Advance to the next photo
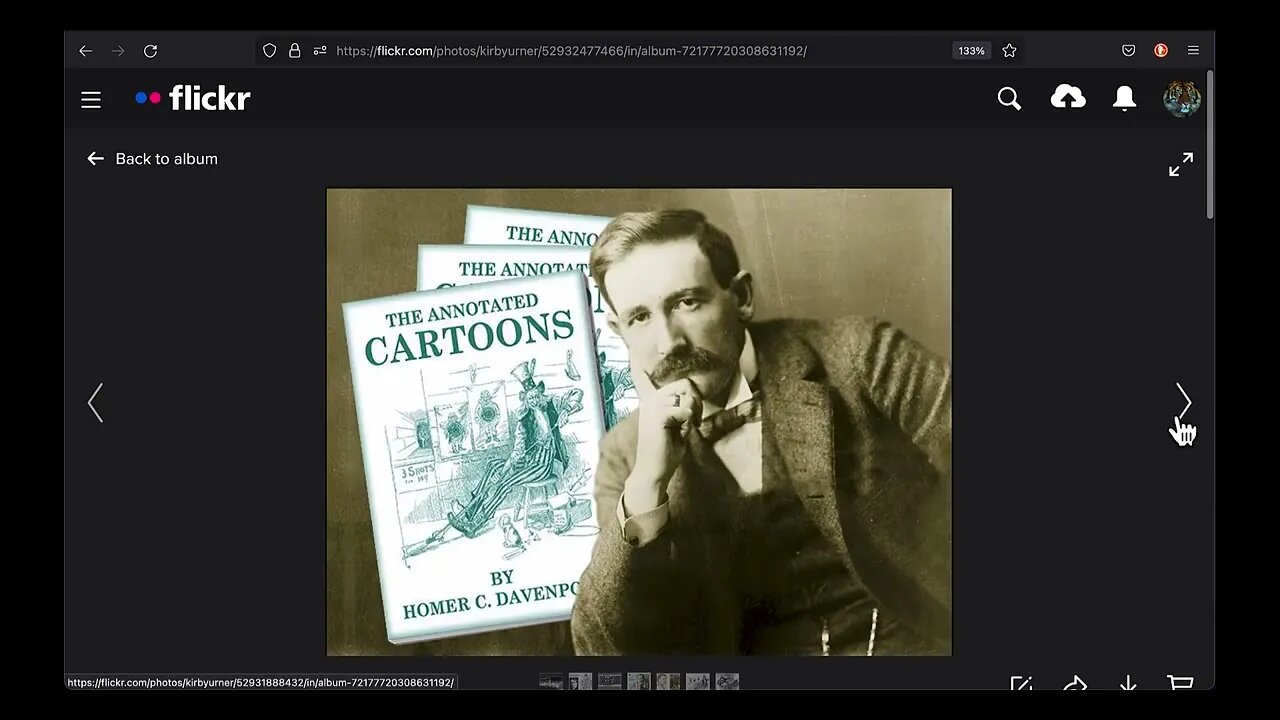 [x=1184, y=403]
